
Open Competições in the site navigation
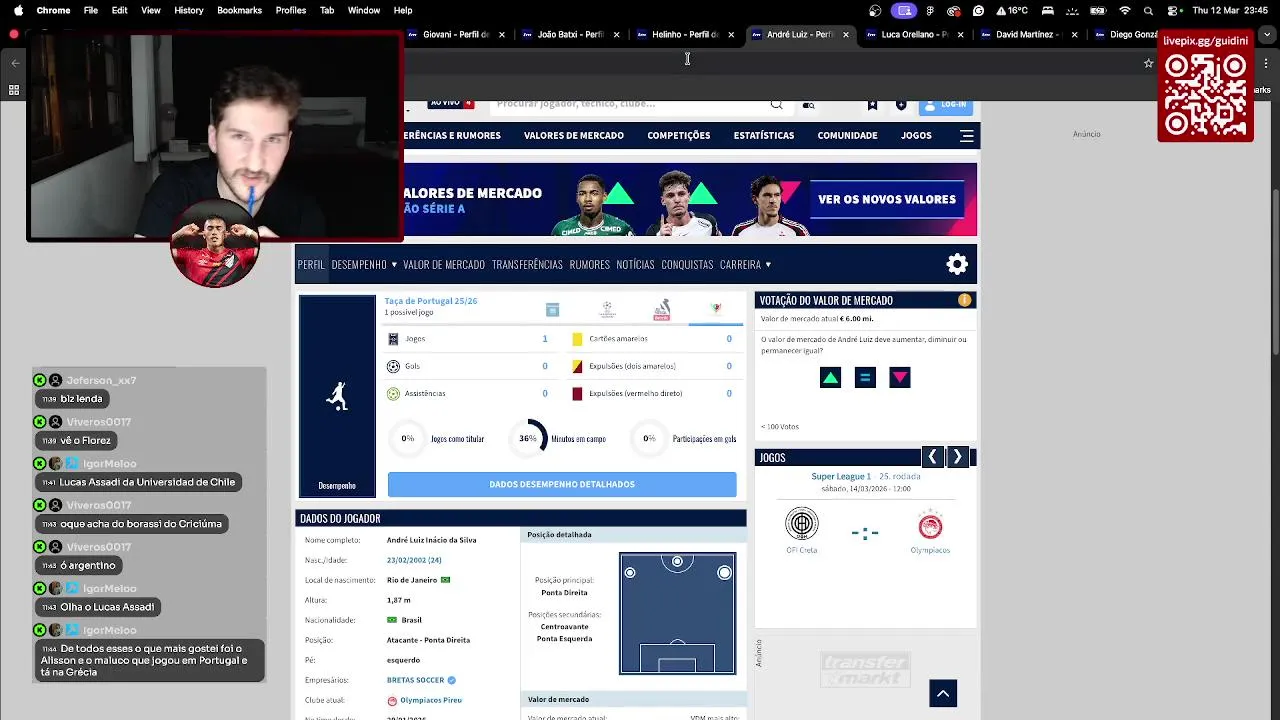click(679, 136)
